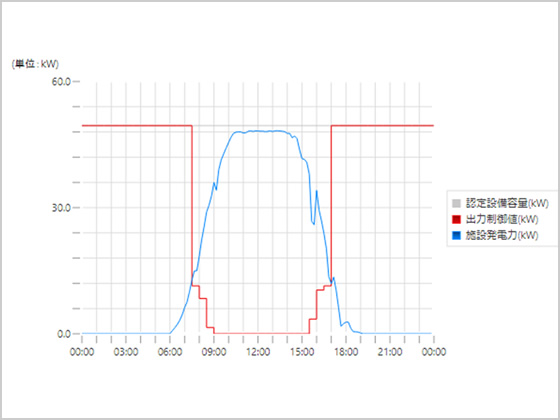The height and width of the screenshot is (420, 560).
Task: Click the 00:00 label at axis start
Action: (82, 352)
